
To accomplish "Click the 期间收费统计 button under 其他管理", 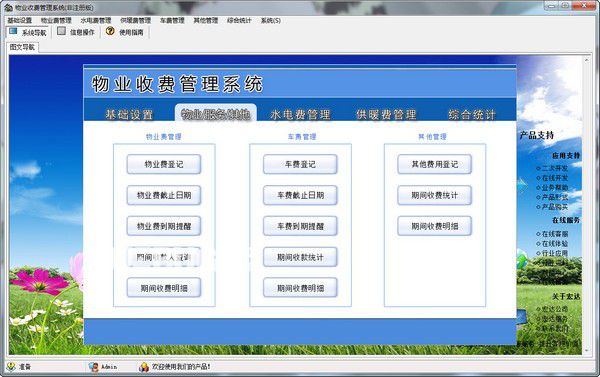I will coord(435,195).
